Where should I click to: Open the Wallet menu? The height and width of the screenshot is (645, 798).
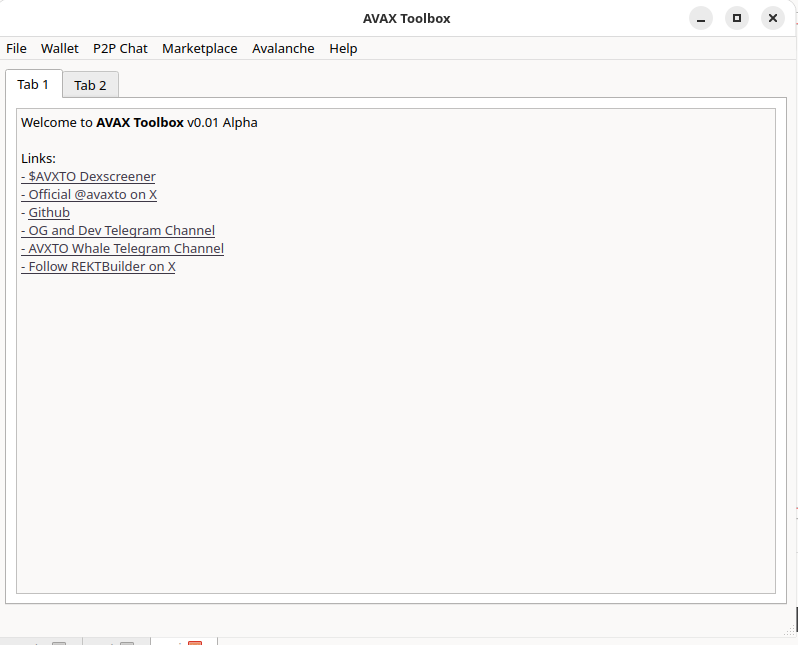(x=60, y=48)
